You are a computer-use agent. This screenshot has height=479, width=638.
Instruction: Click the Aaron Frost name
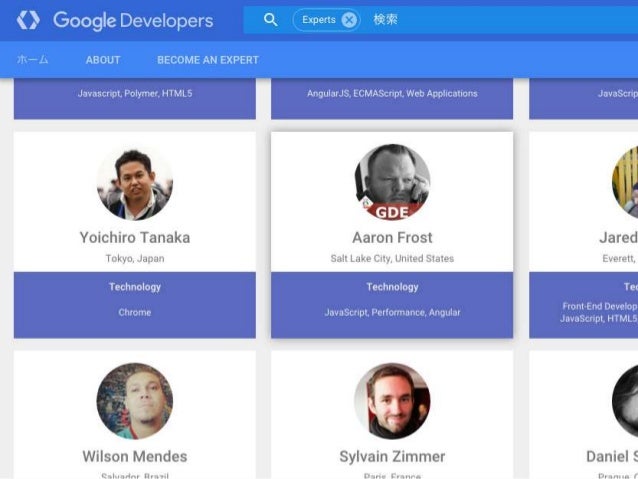point(392,238)
